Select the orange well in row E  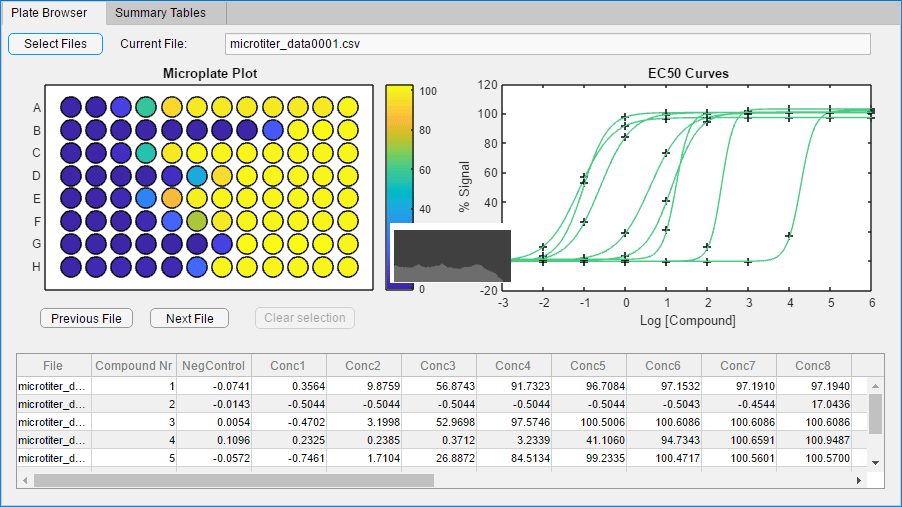click(171, 198)
